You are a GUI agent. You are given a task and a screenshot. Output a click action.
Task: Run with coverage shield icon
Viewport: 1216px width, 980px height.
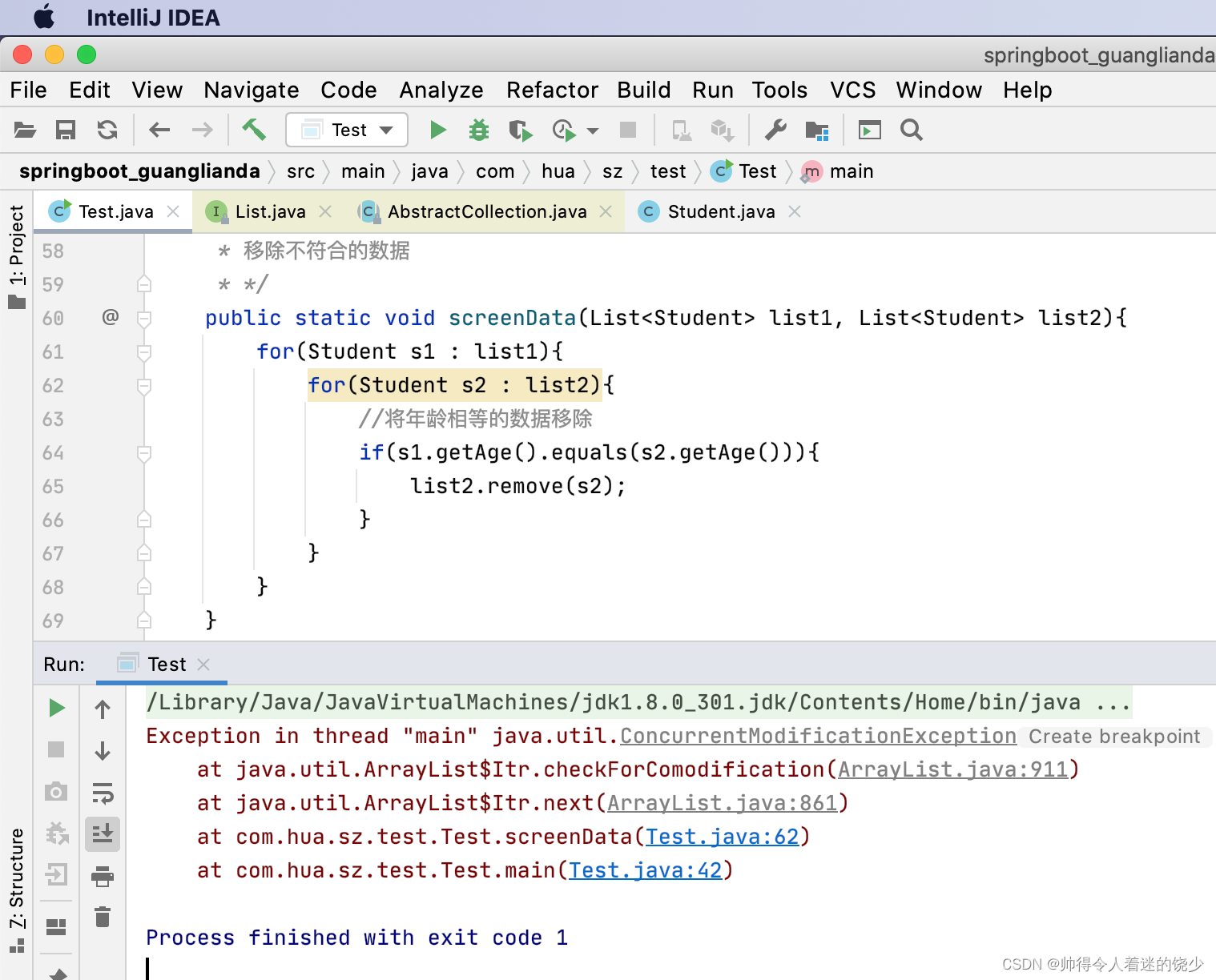pos(520,130)
